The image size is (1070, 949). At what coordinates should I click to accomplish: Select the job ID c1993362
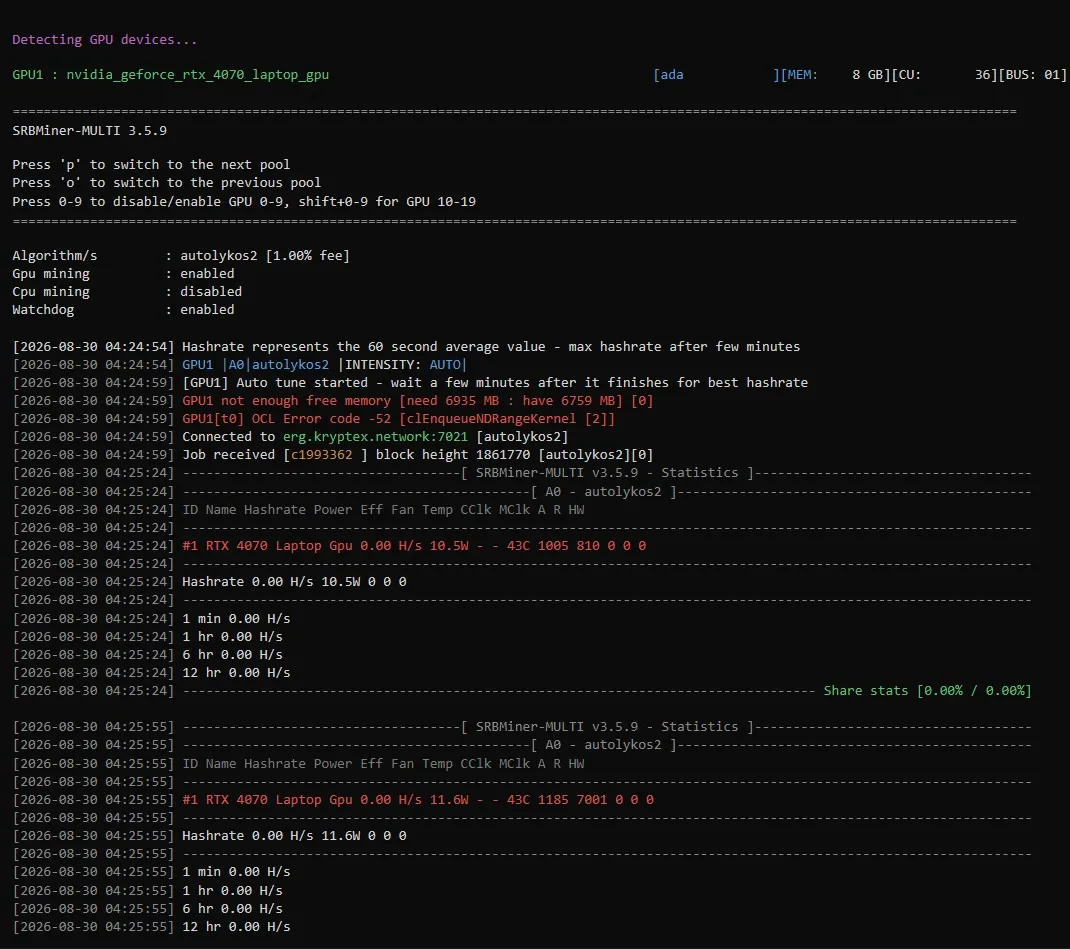click(x=321, y=455)
